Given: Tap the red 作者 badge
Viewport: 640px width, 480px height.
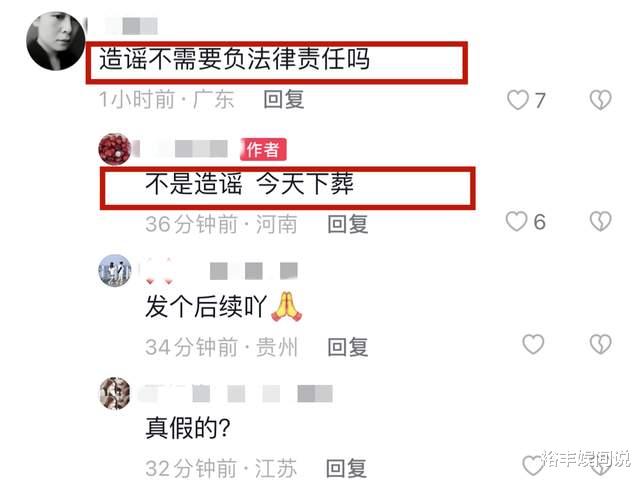Looking at the screenshot, I should (x=263, y=149).
